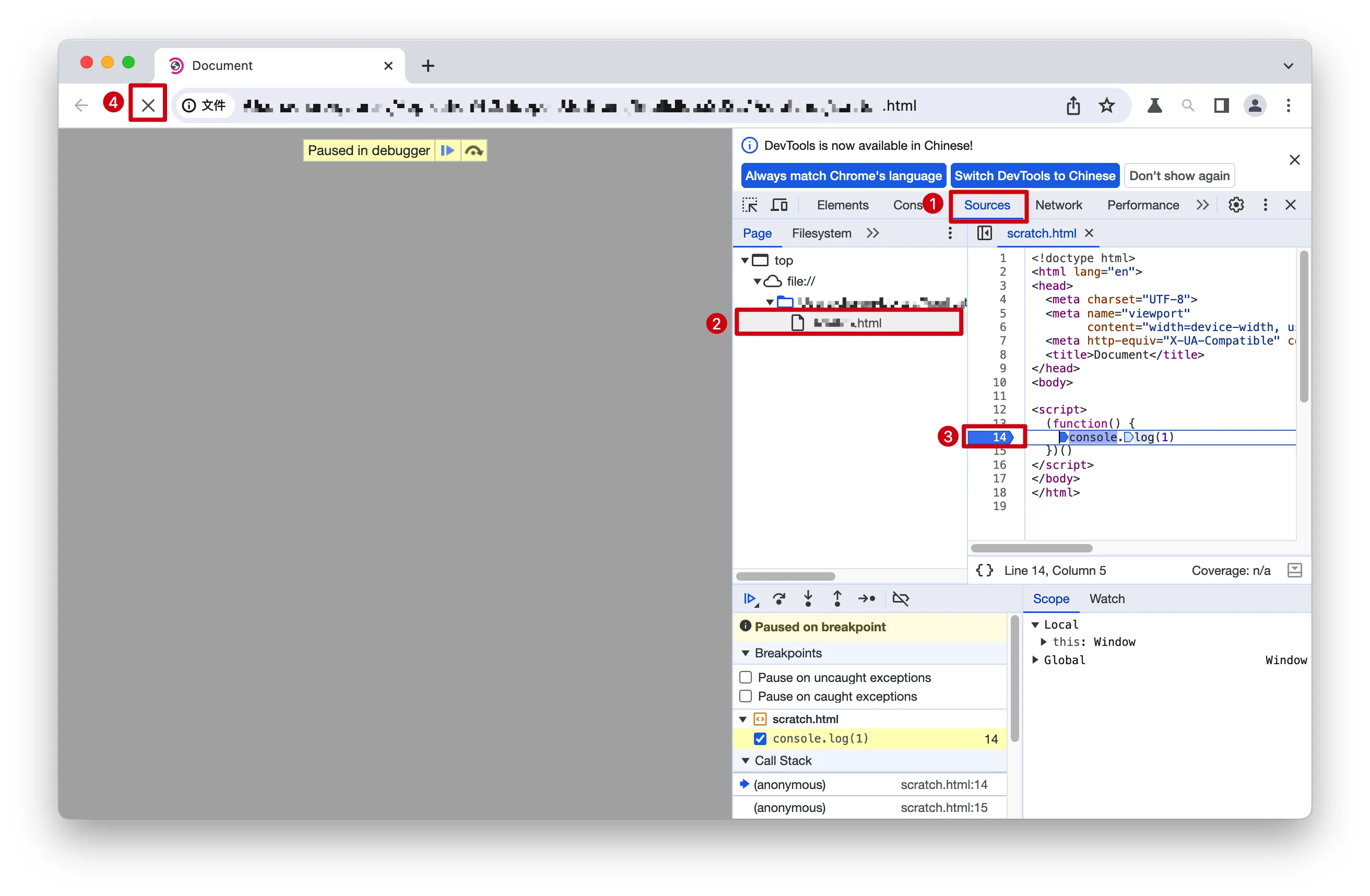Click the pretty print braces icon

pos(984,570)
